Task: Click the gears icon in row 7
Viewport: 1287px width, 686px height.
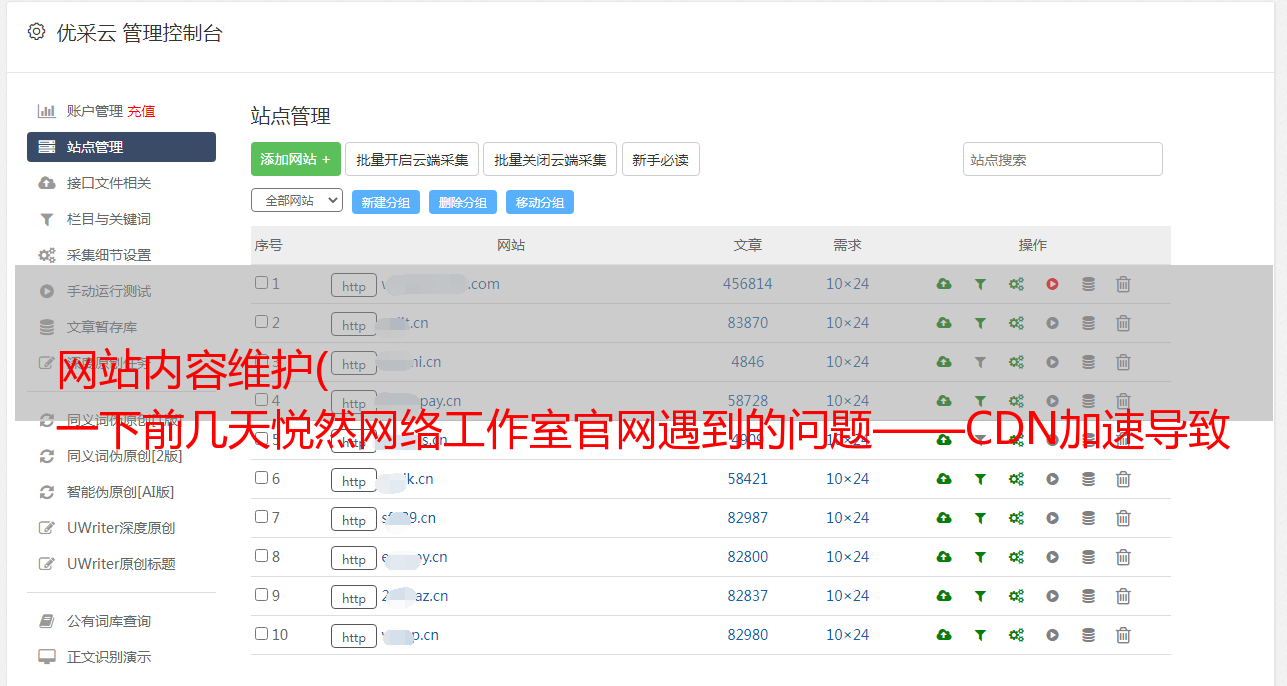Action: pos(1016,518)
